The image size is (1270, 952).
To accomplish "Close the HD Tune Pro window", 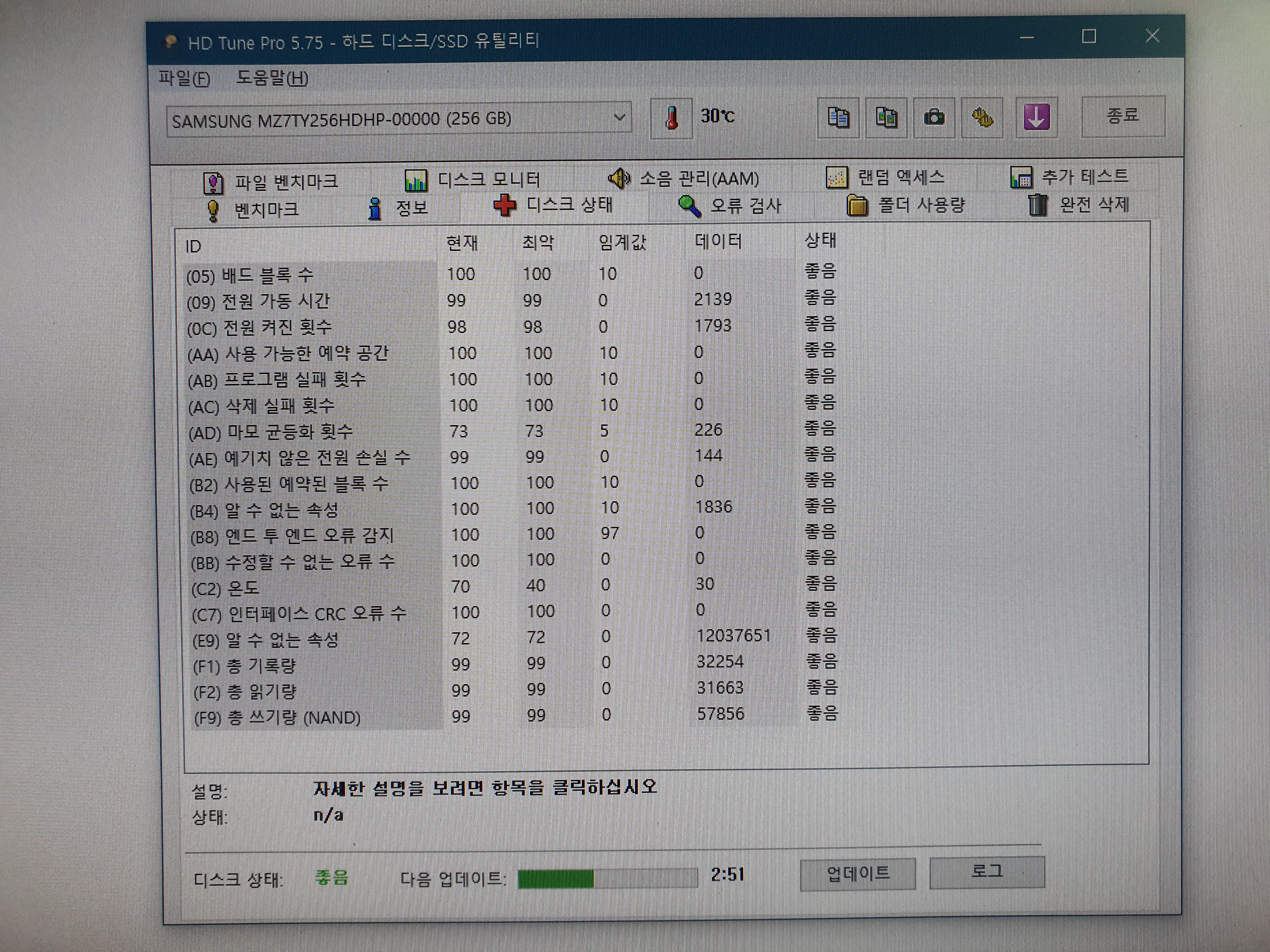I will tap(1152, 36).
